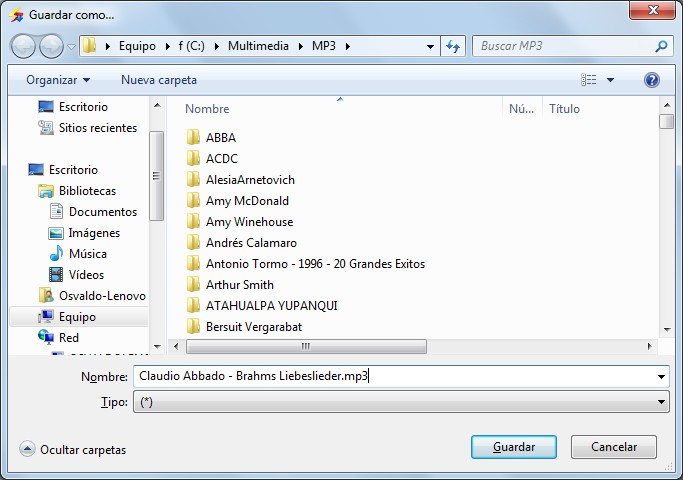The image size is (683, 480).
Task: Click the file list vertical scrollbar thumb
Action: [666, 122]
